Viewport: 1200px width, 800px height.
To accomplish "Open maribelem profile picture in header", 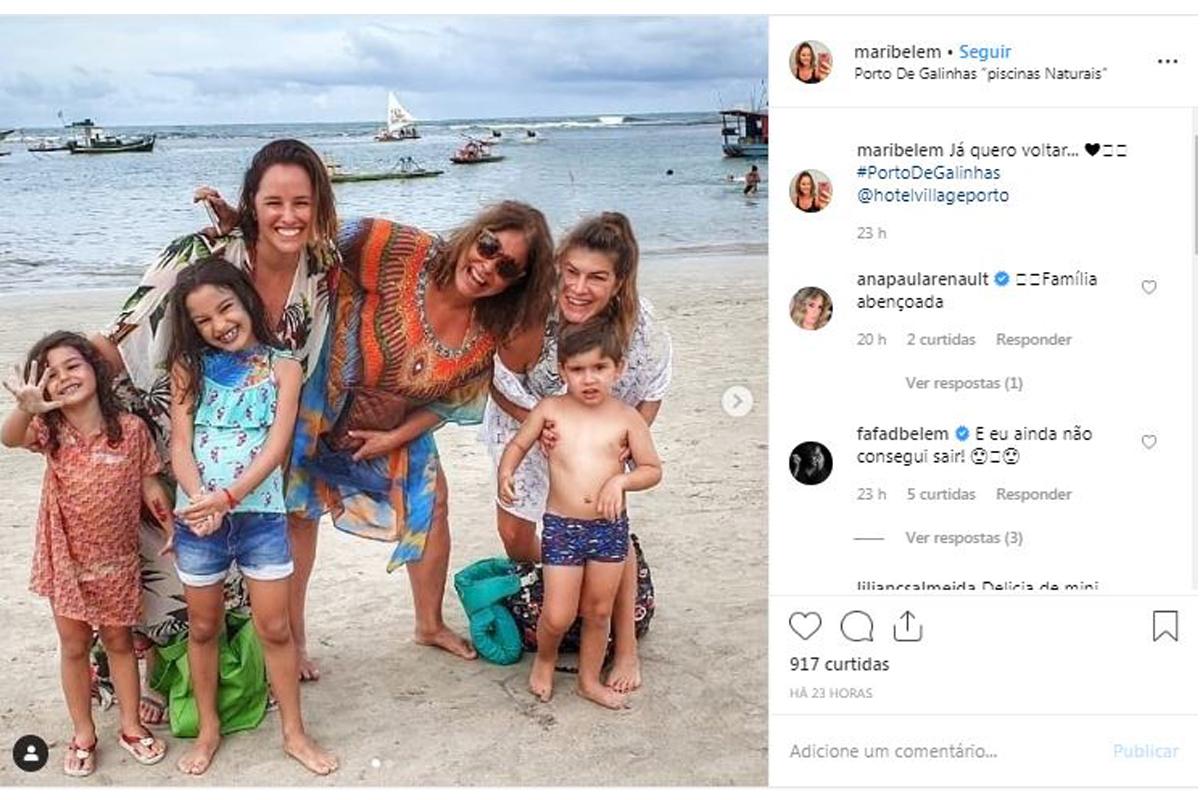I will click(810, 62).
